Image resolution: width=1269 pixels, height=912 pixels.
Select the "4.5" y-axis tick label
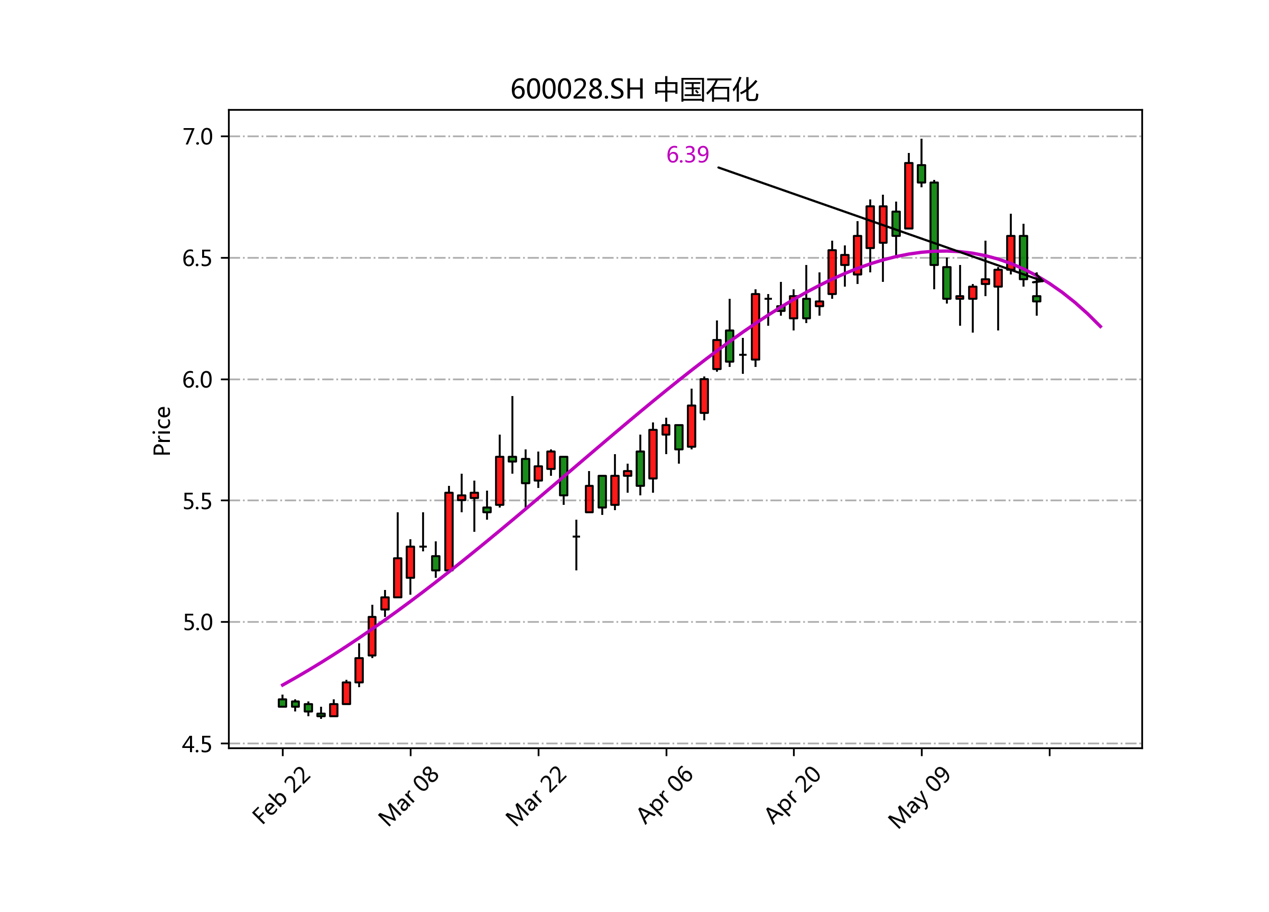(200, 744)
